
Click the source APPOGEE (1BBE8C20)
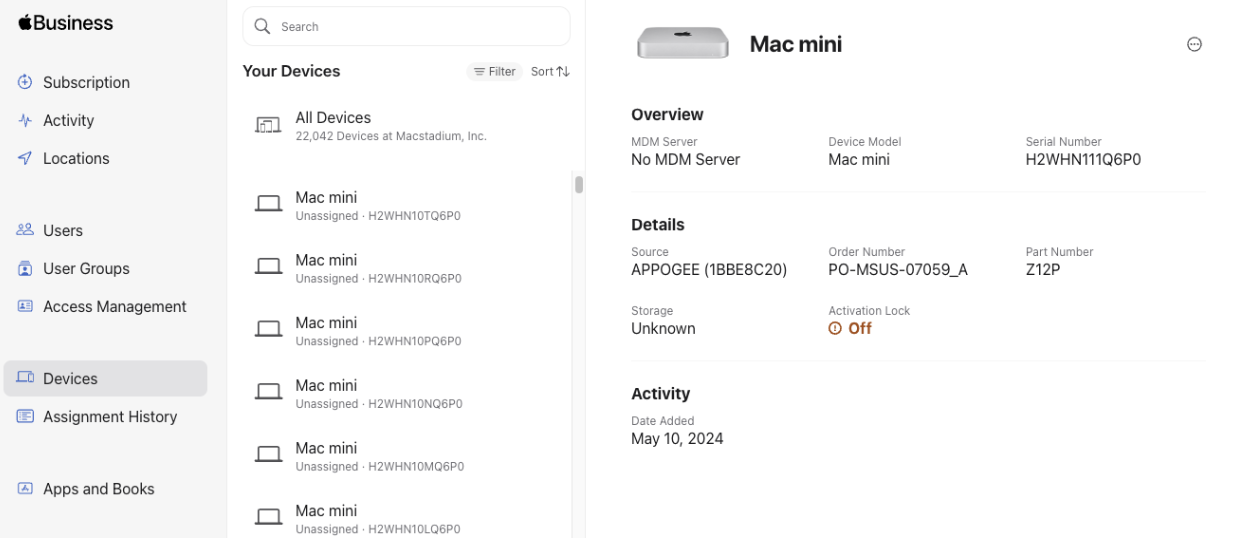[709, 269]
